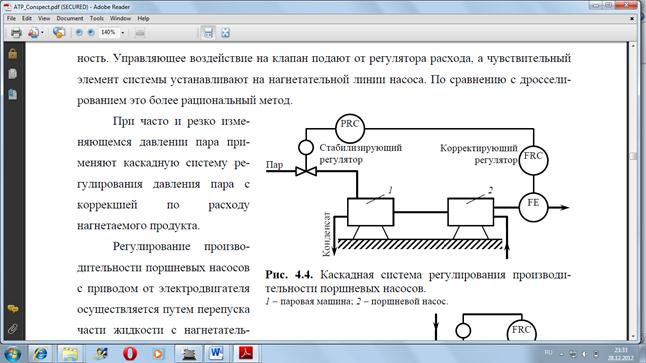Open Internet Explorer from taskbar
This screenshot has height=363, width=646.
[x=40, y=354]
